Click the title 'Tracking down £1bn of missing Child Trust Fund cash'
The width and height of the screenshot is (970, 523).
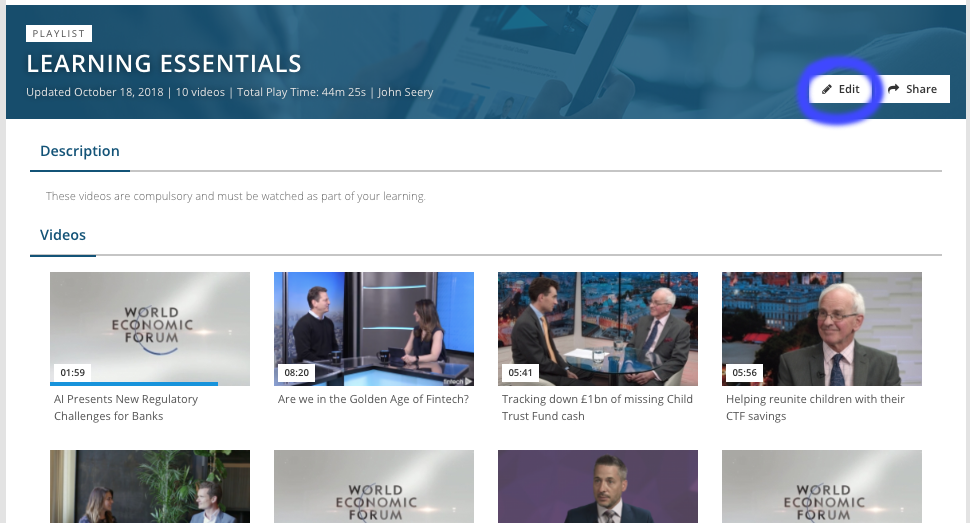[598, 408]
